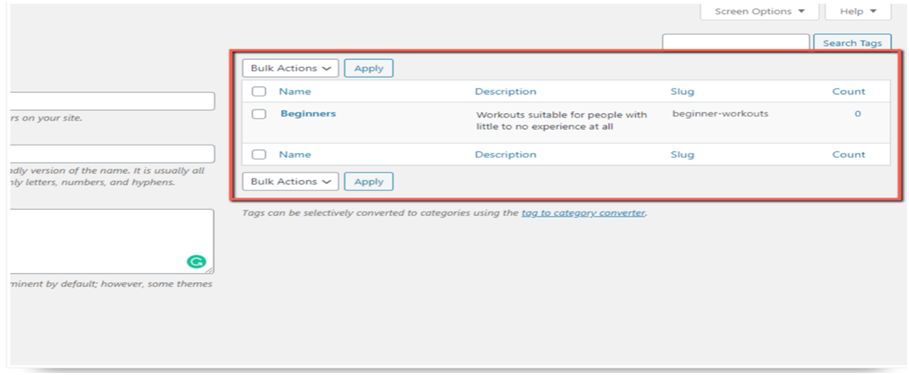The image size is (909, 375).
Task: Focus the tag slug input field
Action: coord(112,154)
